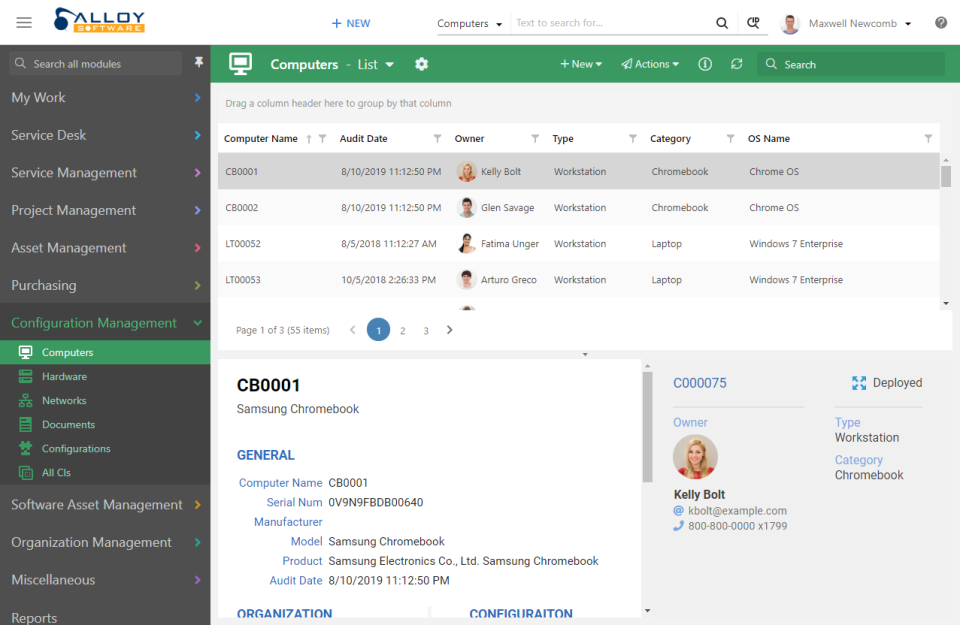
Task: Open the Hardware module in sidebar
Action: tap(66, 376)
